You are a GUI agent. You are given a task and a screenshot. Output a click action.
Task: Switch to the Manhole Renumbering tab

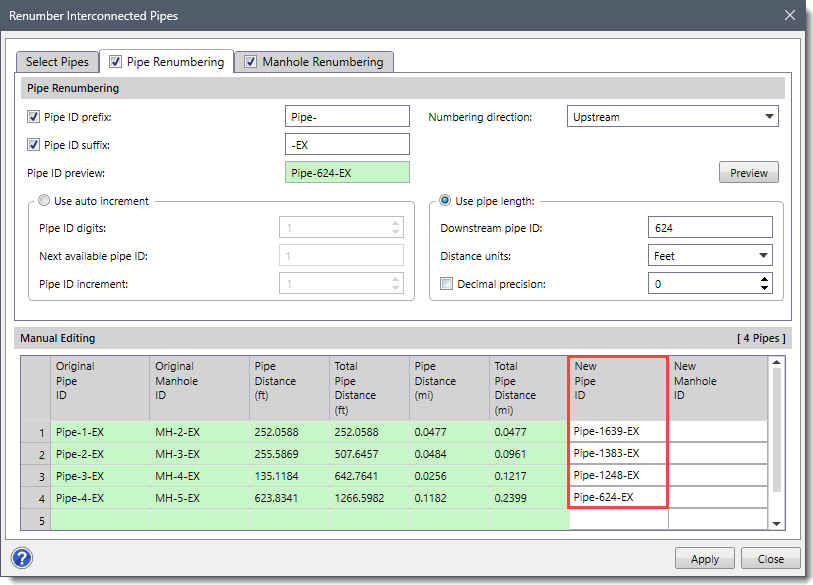[x=313, y=62]
